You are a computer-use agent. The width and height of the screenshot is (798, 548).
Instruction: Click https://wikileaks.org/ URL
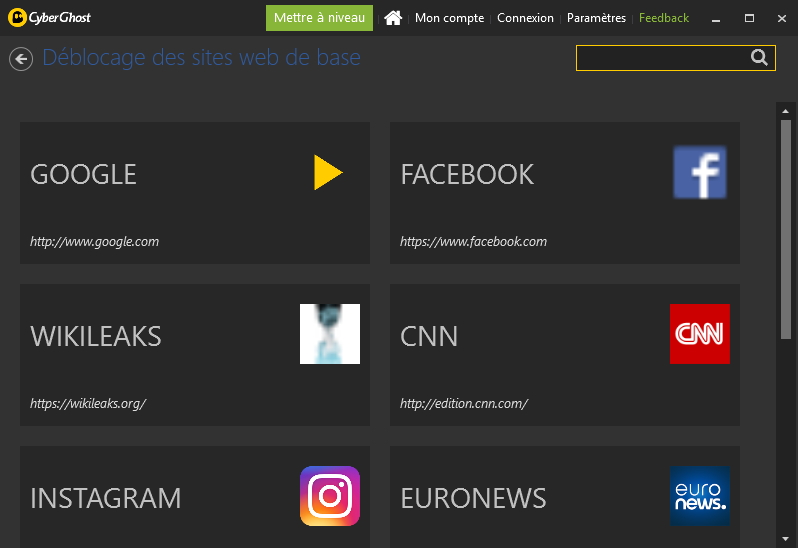click(x=88, y=403)
